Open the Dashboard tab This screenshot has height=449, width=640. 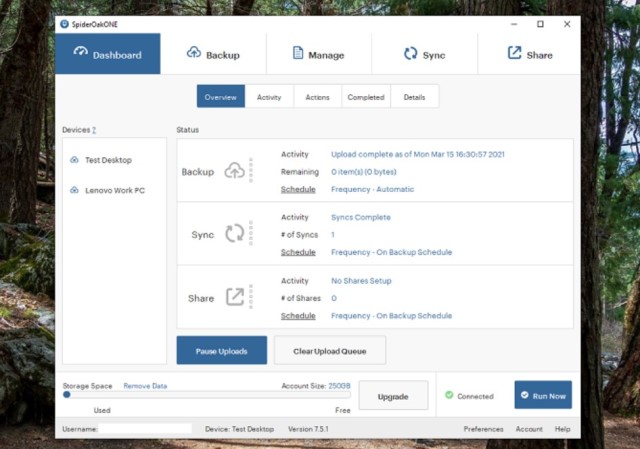click(108, 54)
